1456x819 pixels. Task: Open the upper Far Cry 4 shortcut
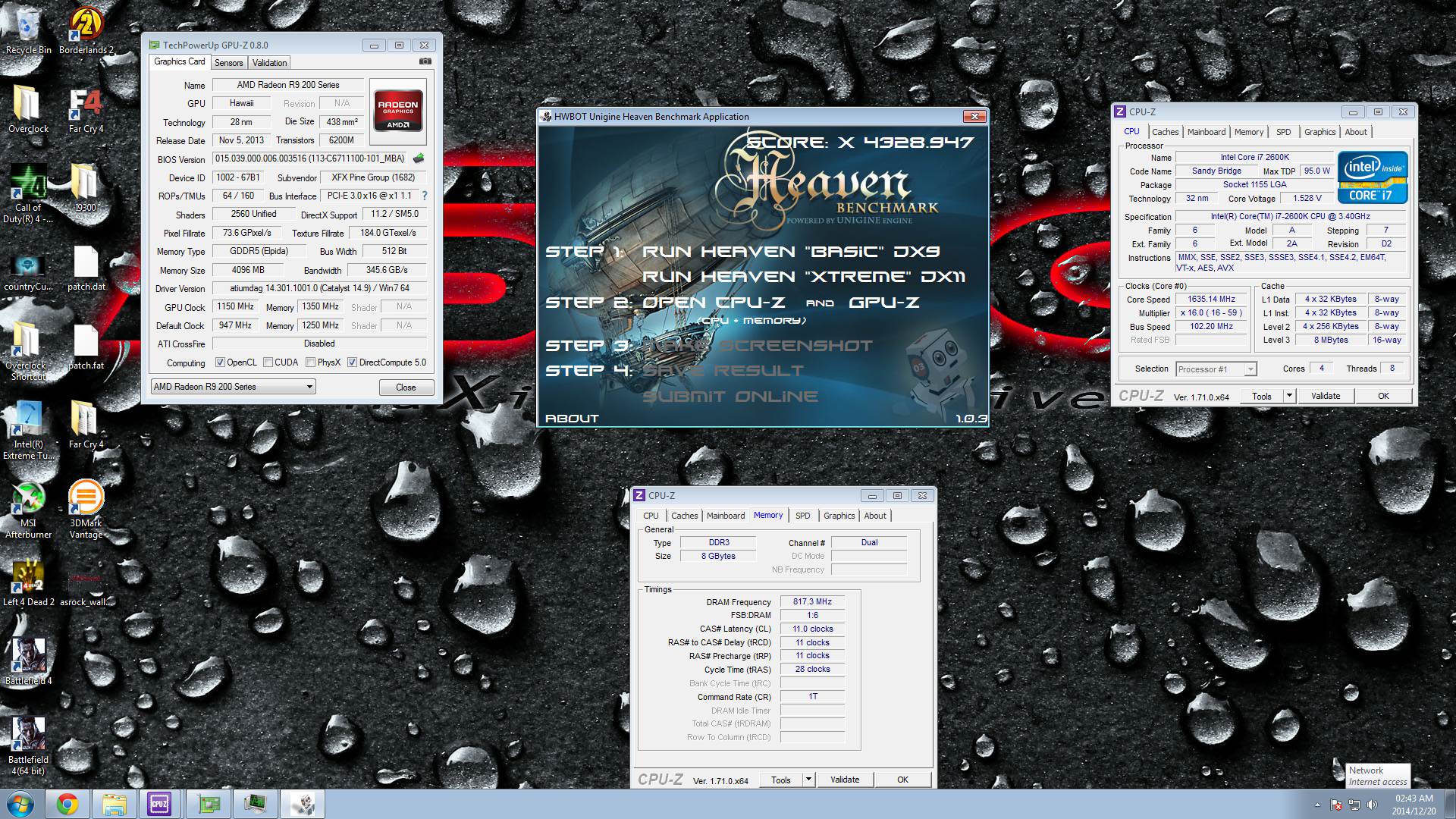pos(86,109)
